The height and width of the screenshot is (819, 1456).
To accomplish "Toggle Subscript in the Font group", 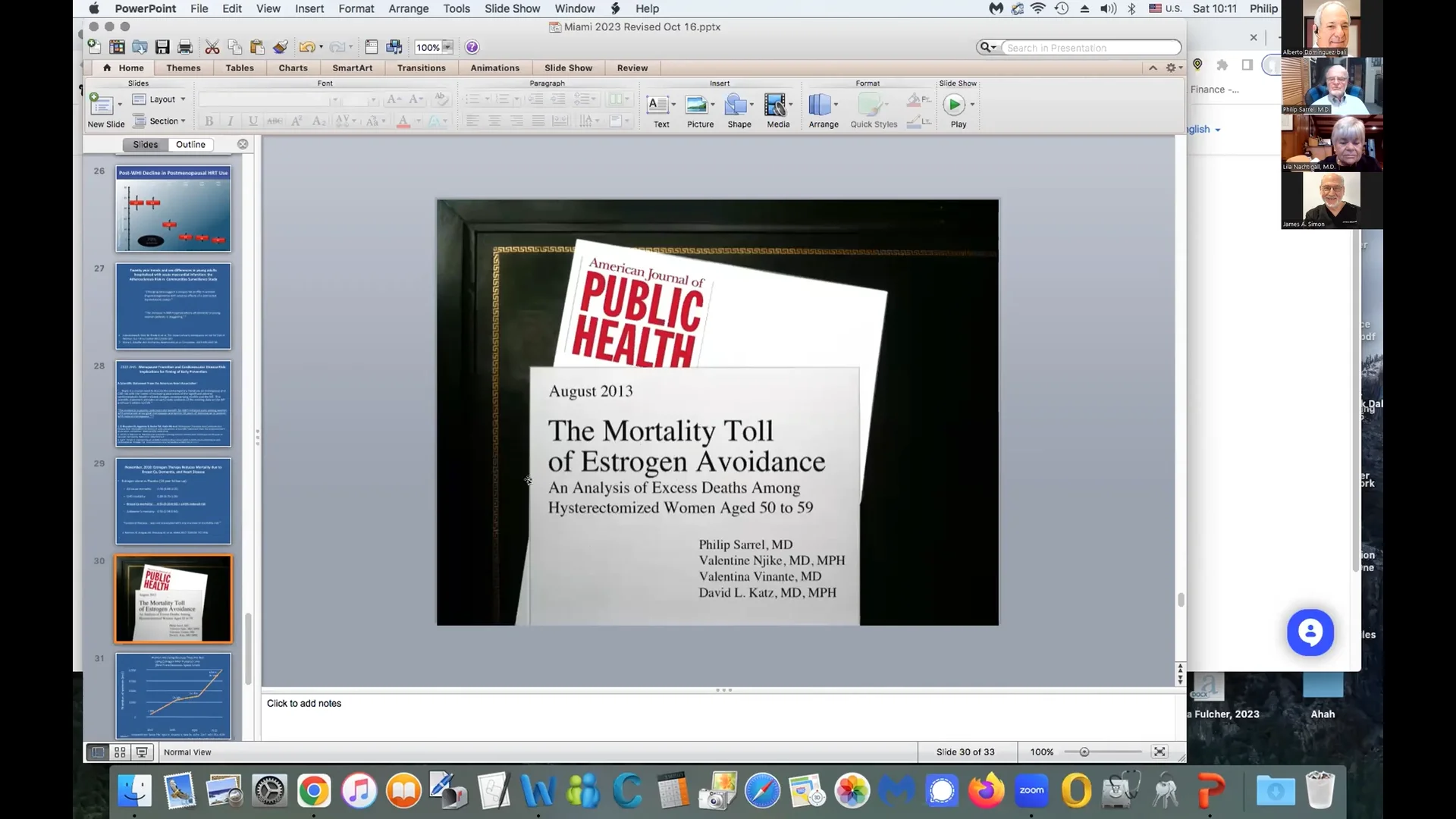I will pos(318,121).
